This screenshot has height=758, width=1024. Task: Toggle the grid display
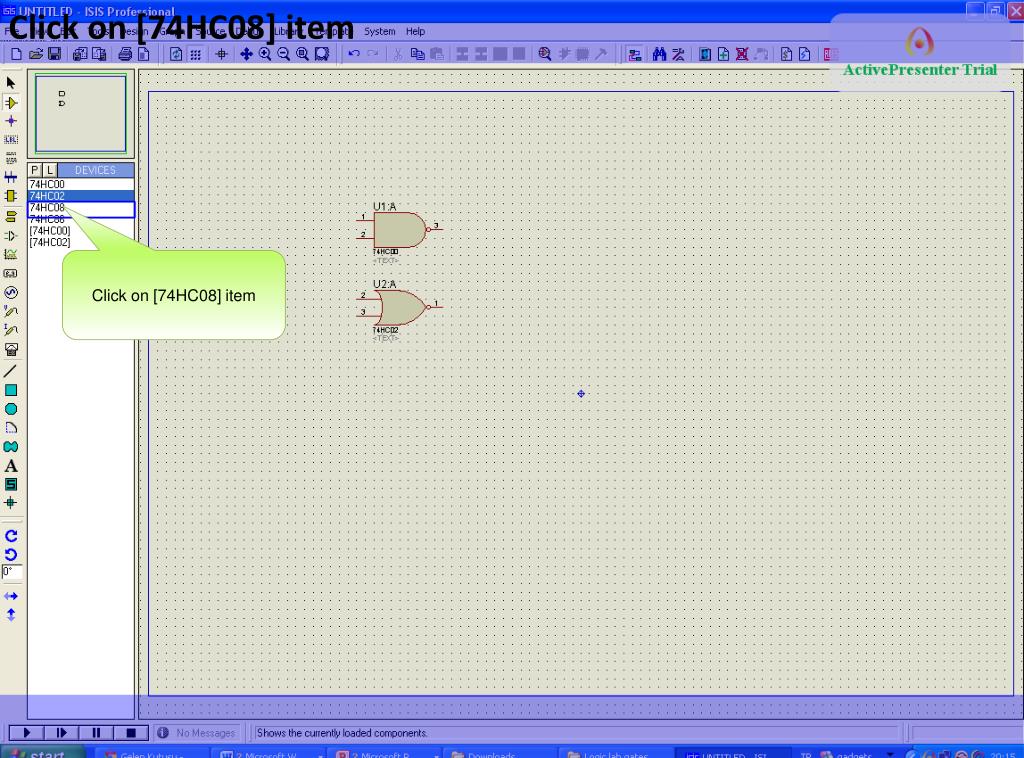point(195,54)
